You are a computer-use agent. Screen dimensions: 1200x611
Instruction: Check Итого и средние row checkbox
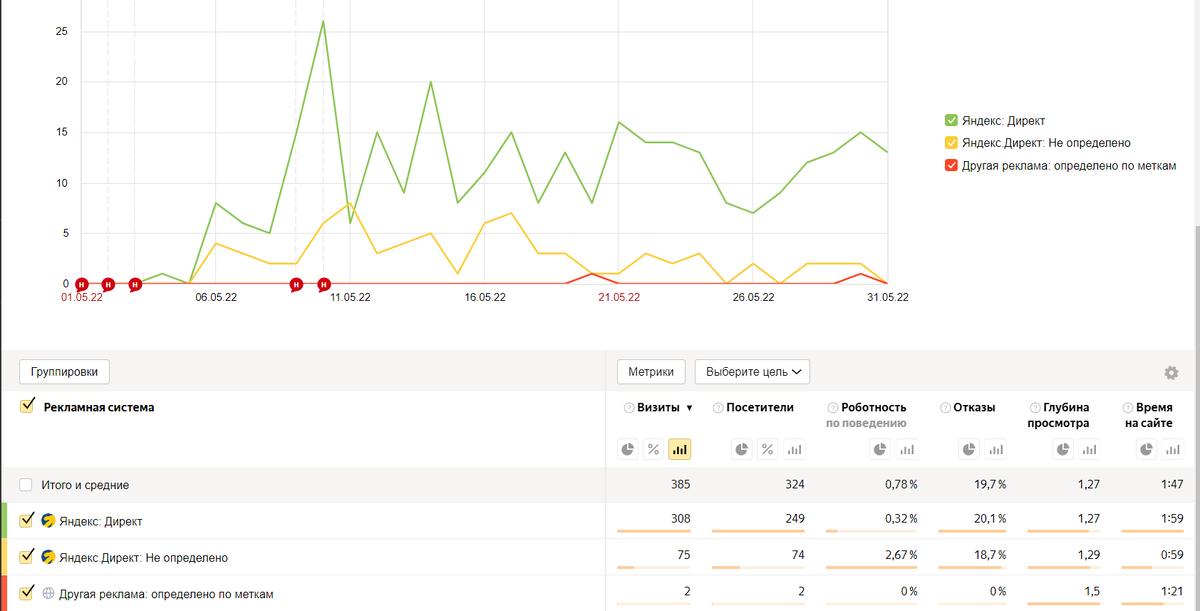[26, 485]
